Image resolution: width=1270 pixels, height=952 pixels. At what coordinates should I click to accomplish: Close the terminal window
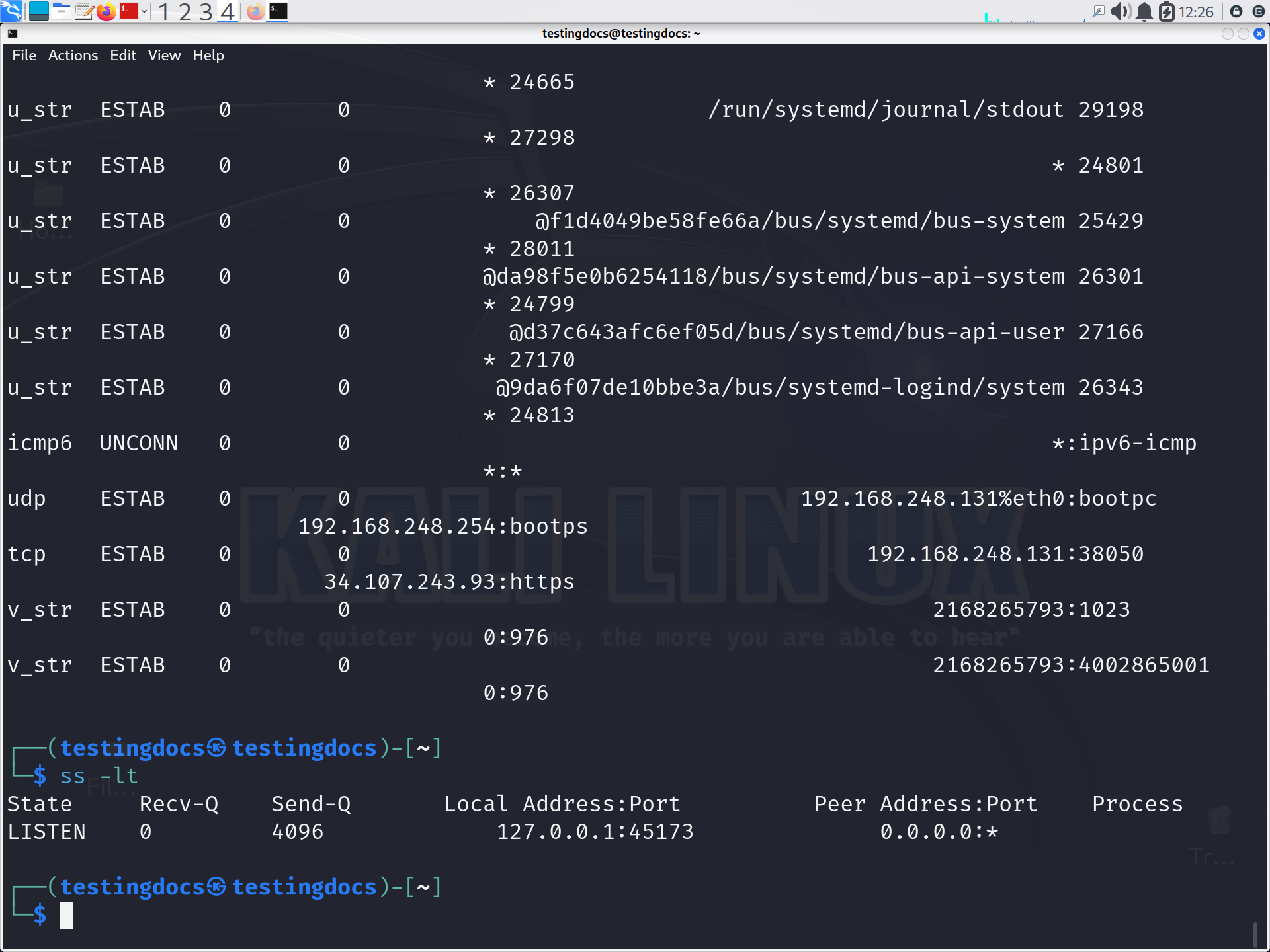click(1259, 34)
